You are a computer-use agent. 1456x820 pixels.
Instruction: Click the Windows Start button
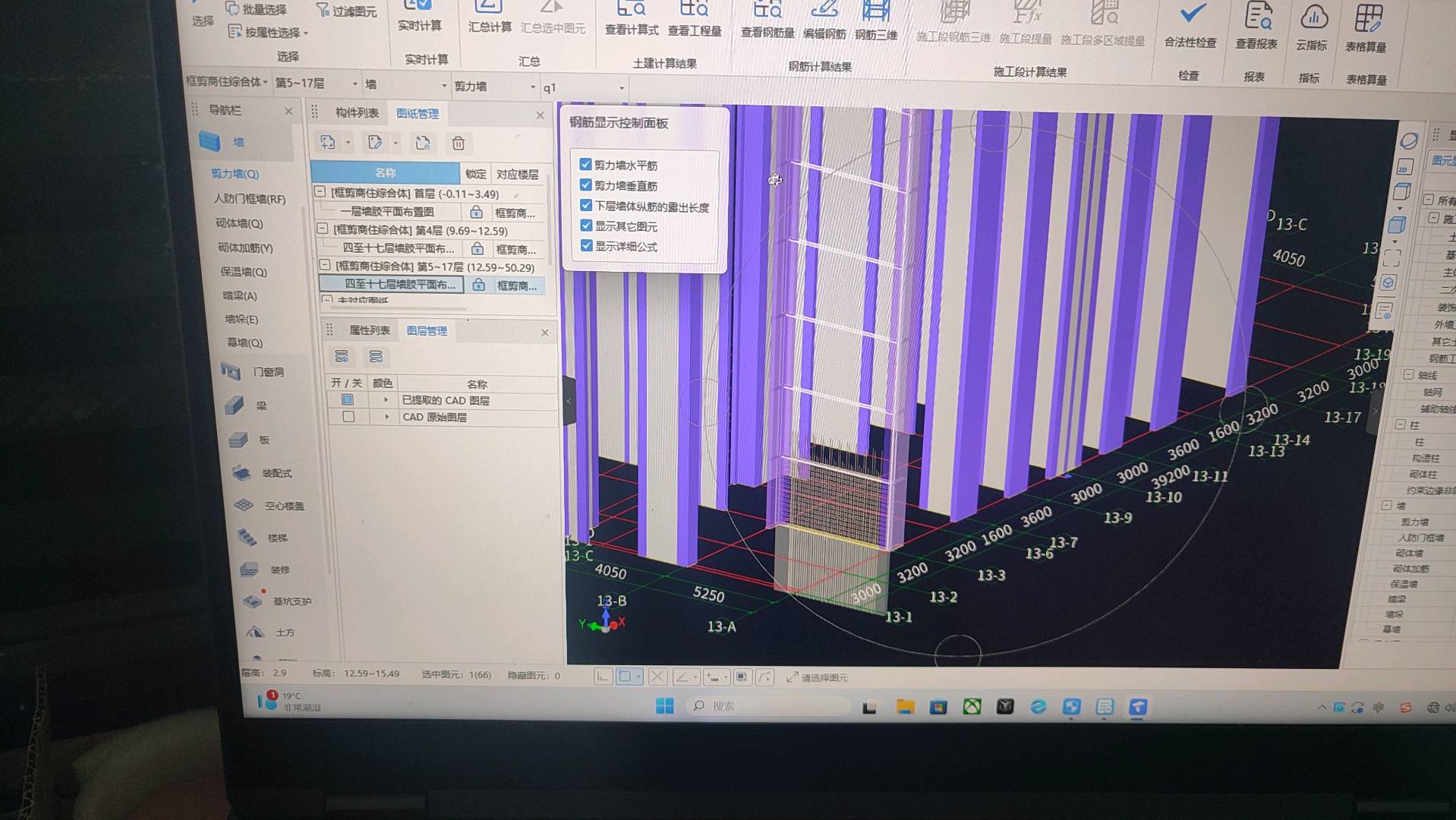(x=665, y=706)
